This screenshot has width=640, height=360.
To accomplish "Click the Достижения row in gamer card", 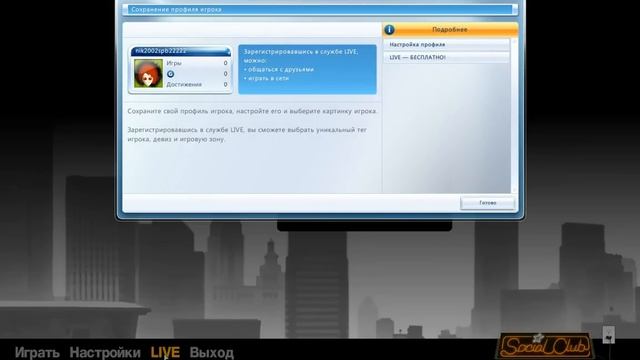I will [197, 84].
